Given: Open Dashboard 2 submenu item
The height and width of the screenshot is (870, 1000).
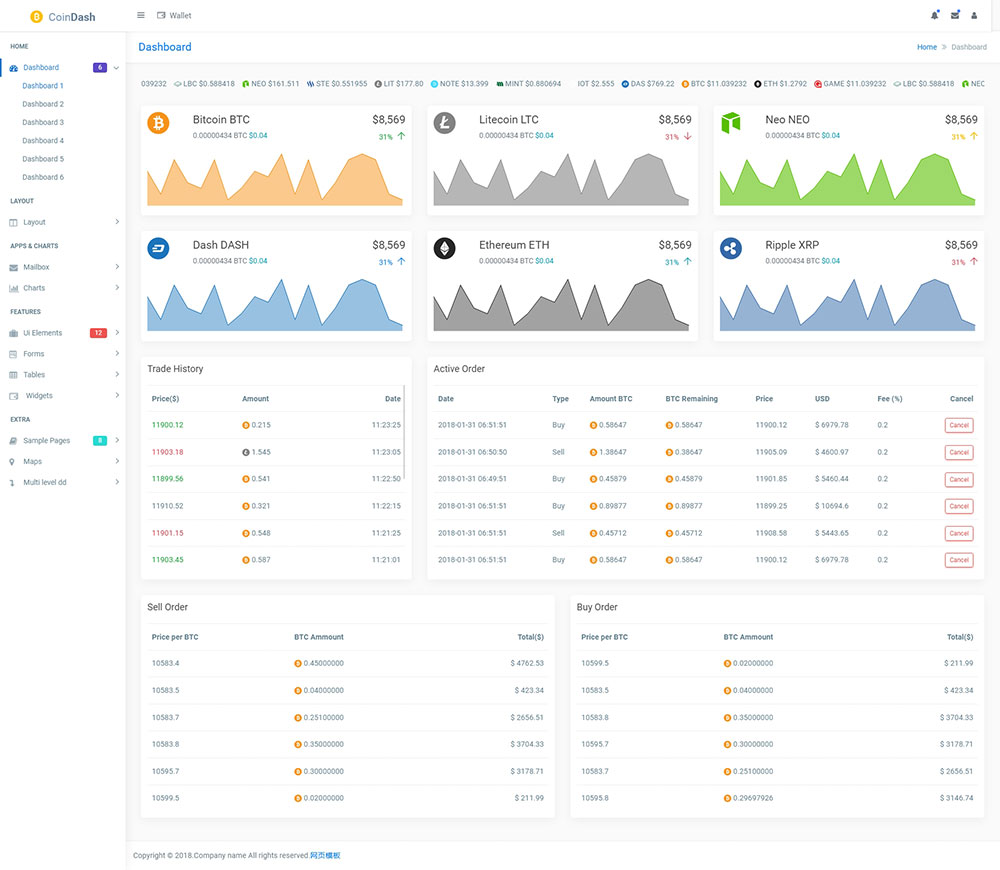Looking at the screenshot, I should click(43, 104).
